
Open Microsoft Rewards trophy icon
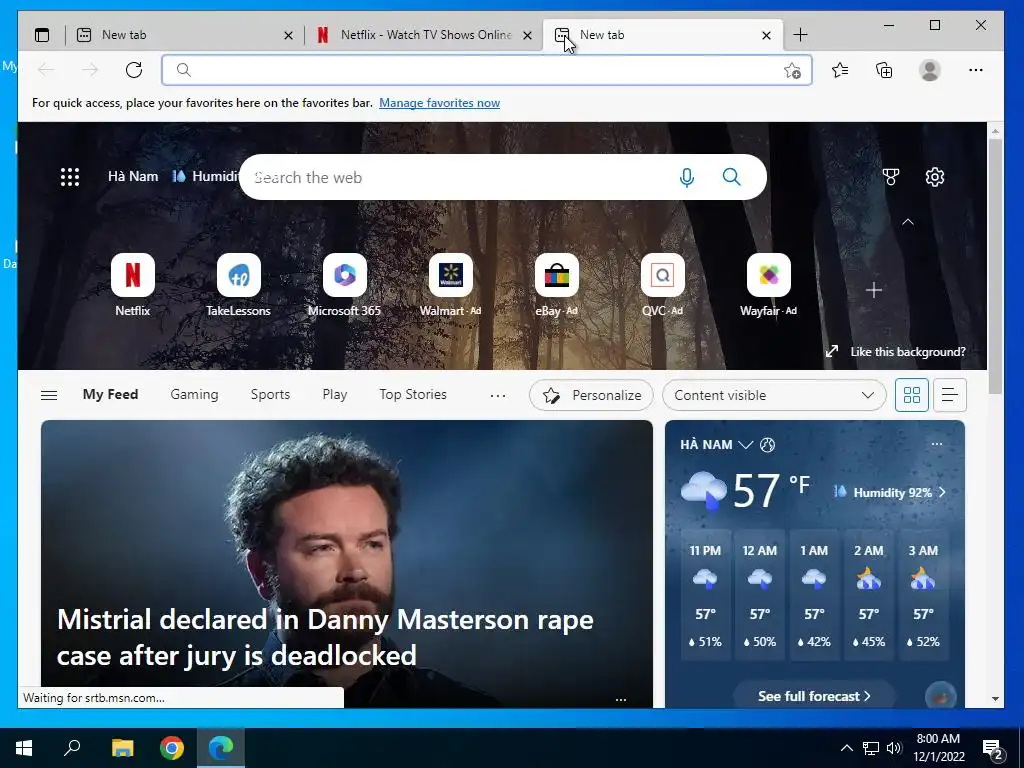pyautogui.click(x=891, y=177)
